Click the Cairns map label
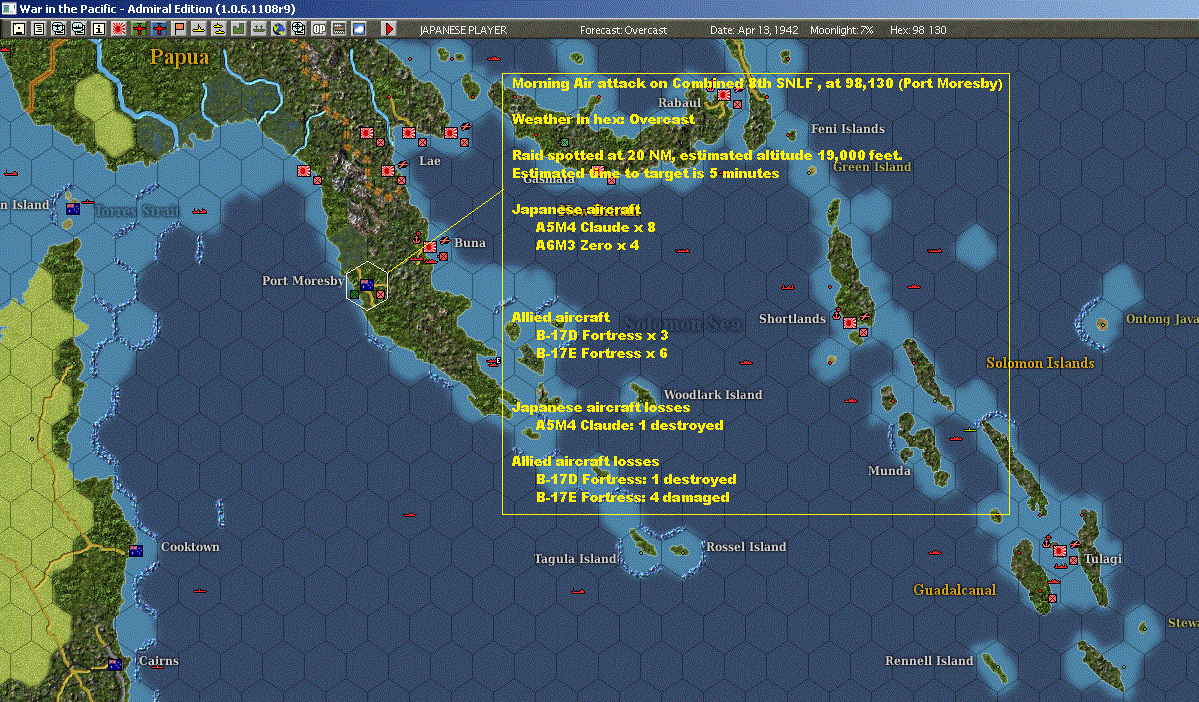Viewport: 1199px width, 702px height. (x=159, y=661)
